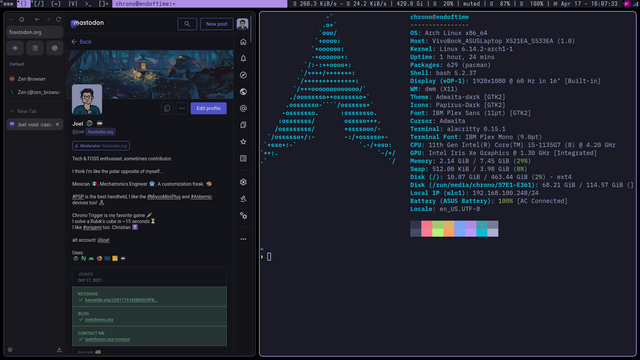This screenshot has height=360, width=640.
Task: Switch to the Zen Browser tab
Action: (35, 79)
